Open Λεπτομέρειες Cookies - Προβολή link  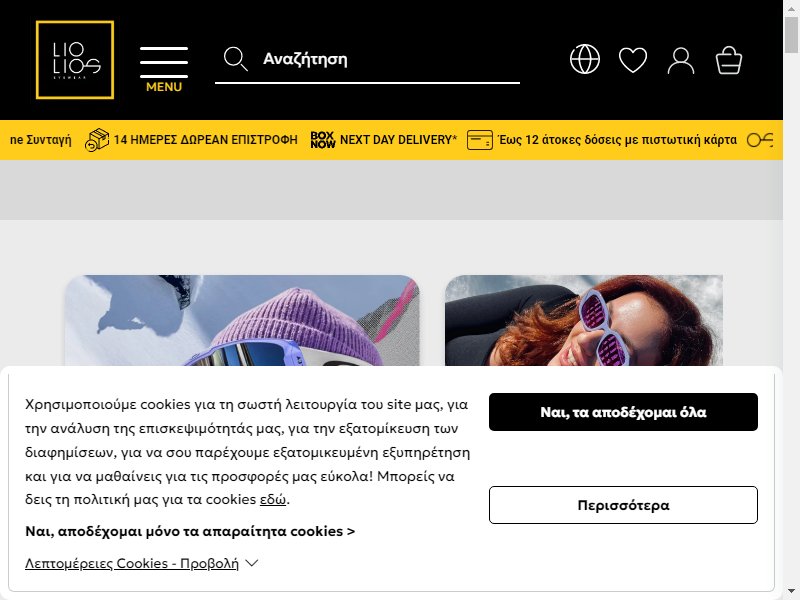pos(132,563)
